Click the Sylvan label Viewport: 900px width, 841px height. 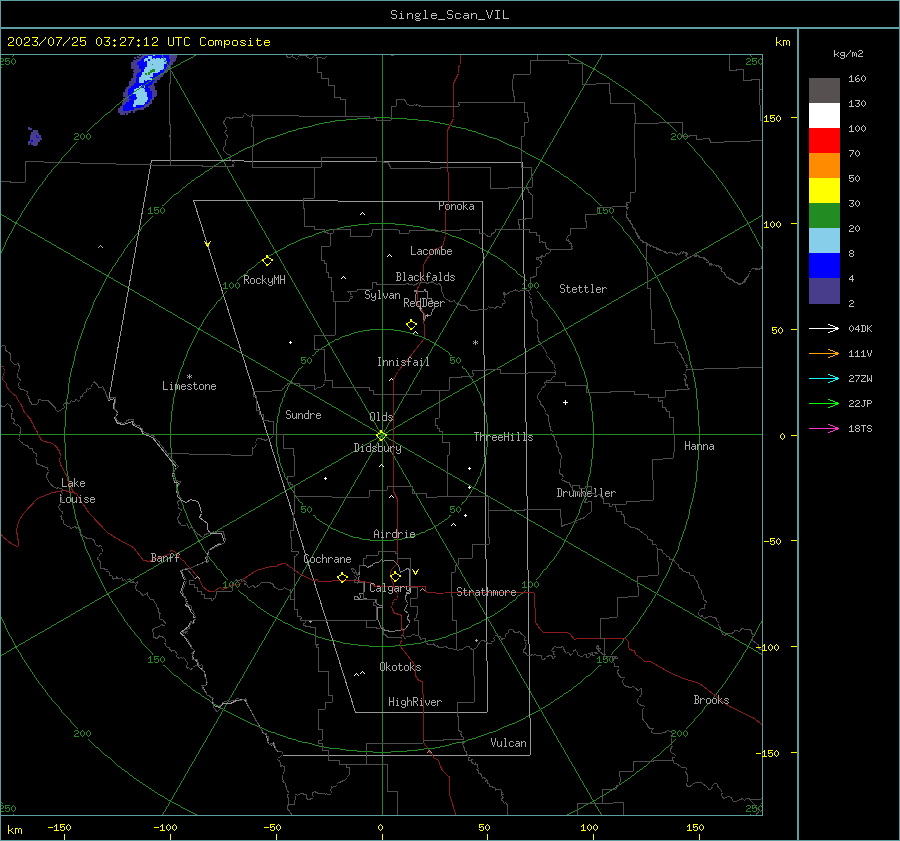tap(382, 295)
